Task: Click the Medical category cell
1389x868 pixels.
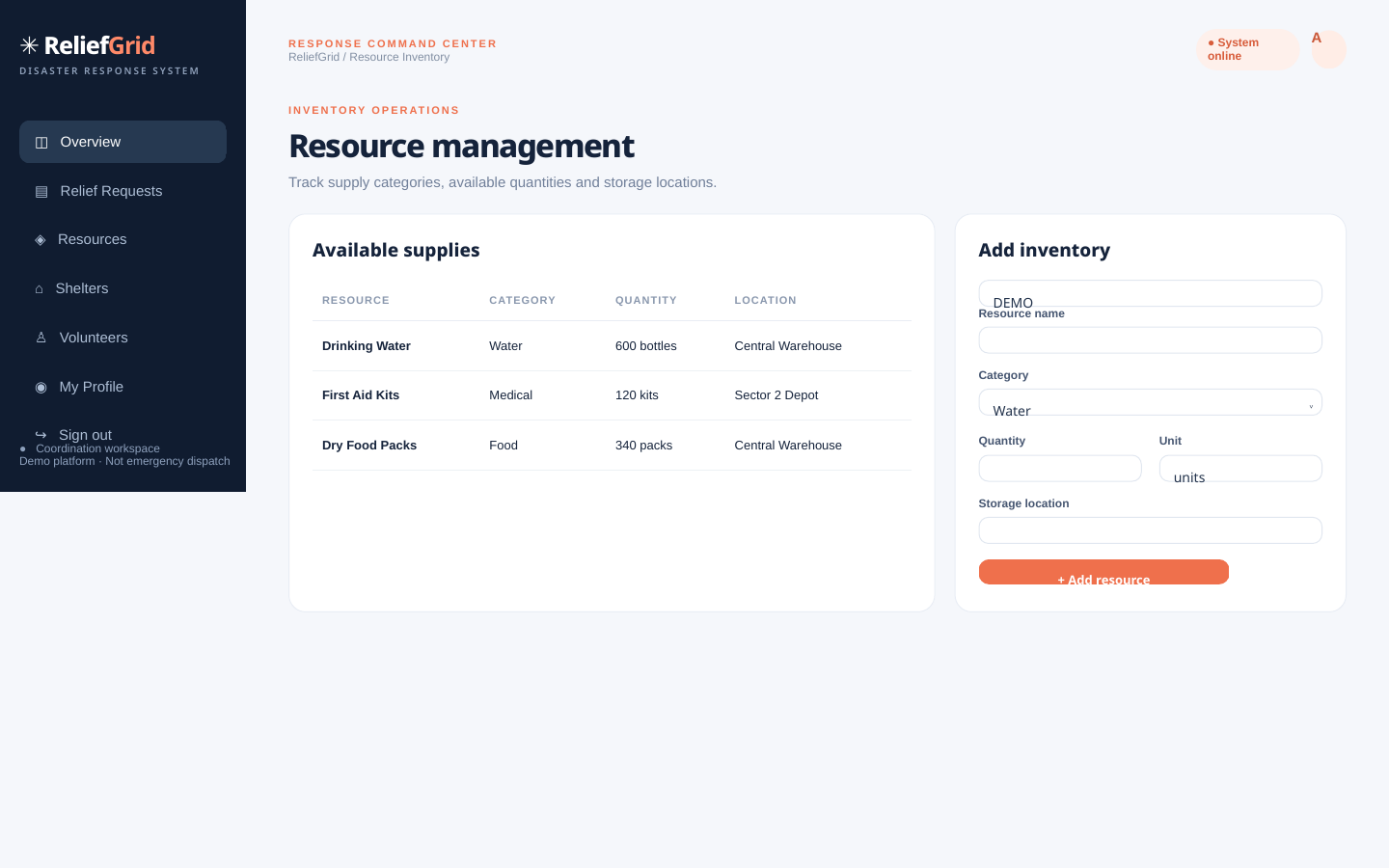Action: [x=510, y=395]
